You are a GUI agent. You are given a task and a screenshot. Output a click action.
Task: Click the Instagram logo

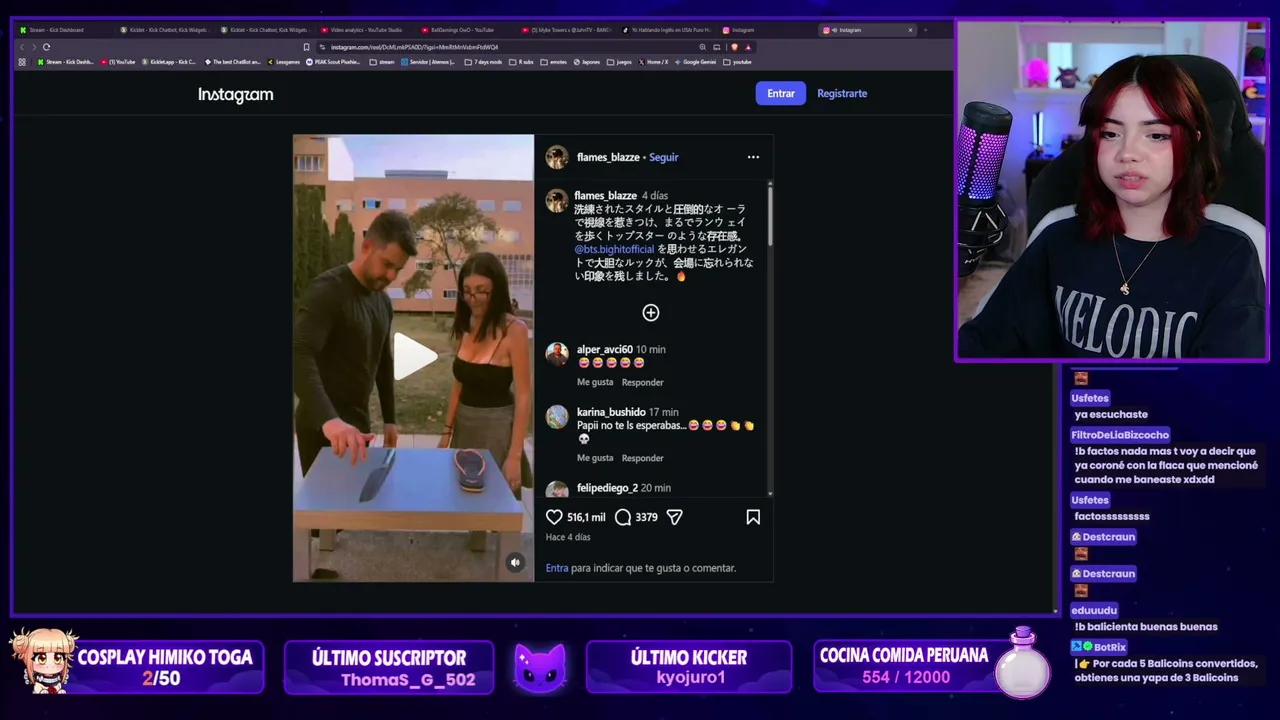[236, 94]
